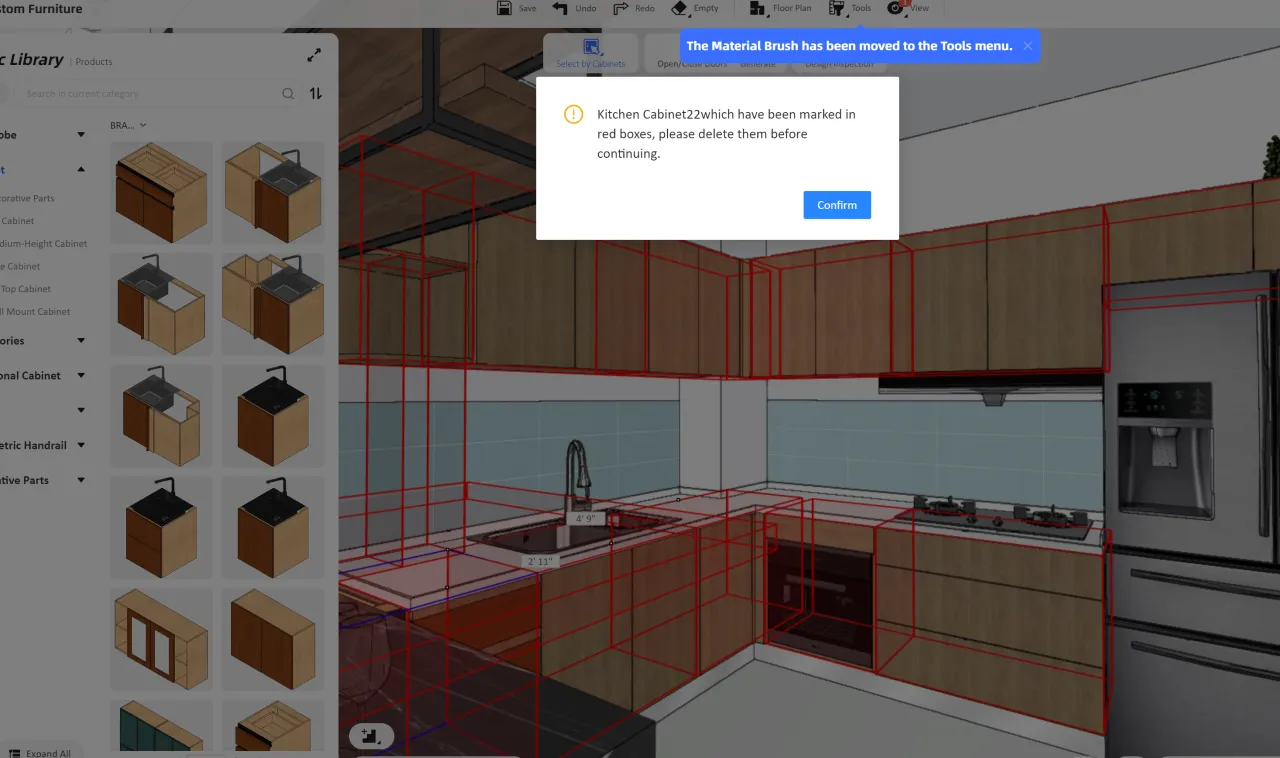Dismiss the Material Brush notification tooltip
The height and width of the screenshot is (758, 1280).
click(1027, 46)
